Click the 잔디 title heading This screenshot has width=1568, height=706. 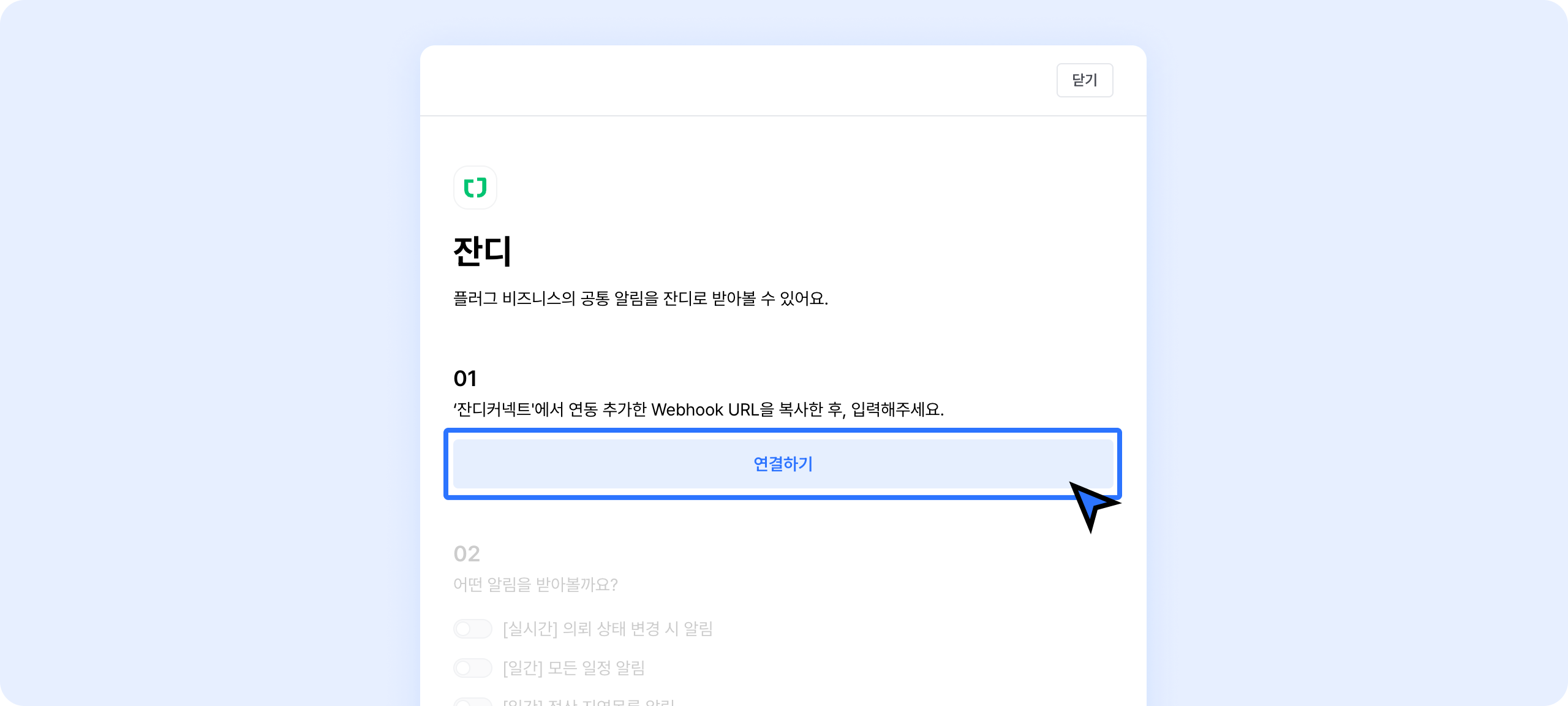(x=482, y=251)
